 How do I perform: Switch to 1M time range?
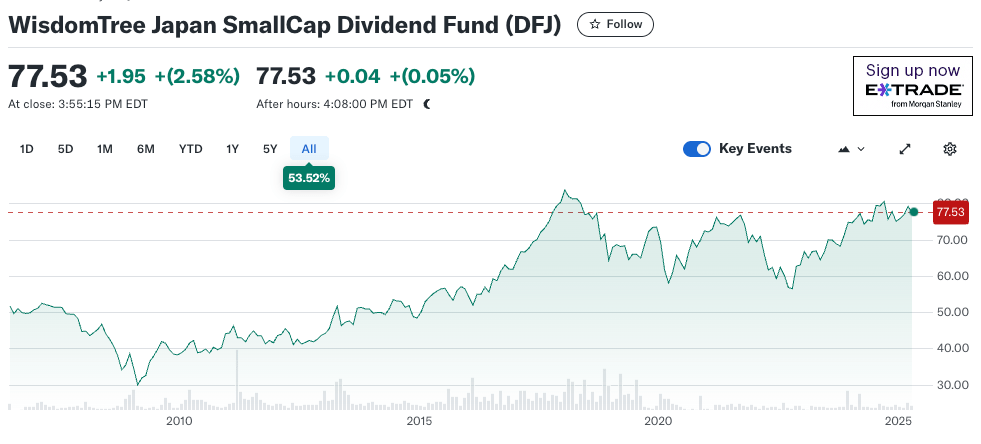(x=105, y=149)
